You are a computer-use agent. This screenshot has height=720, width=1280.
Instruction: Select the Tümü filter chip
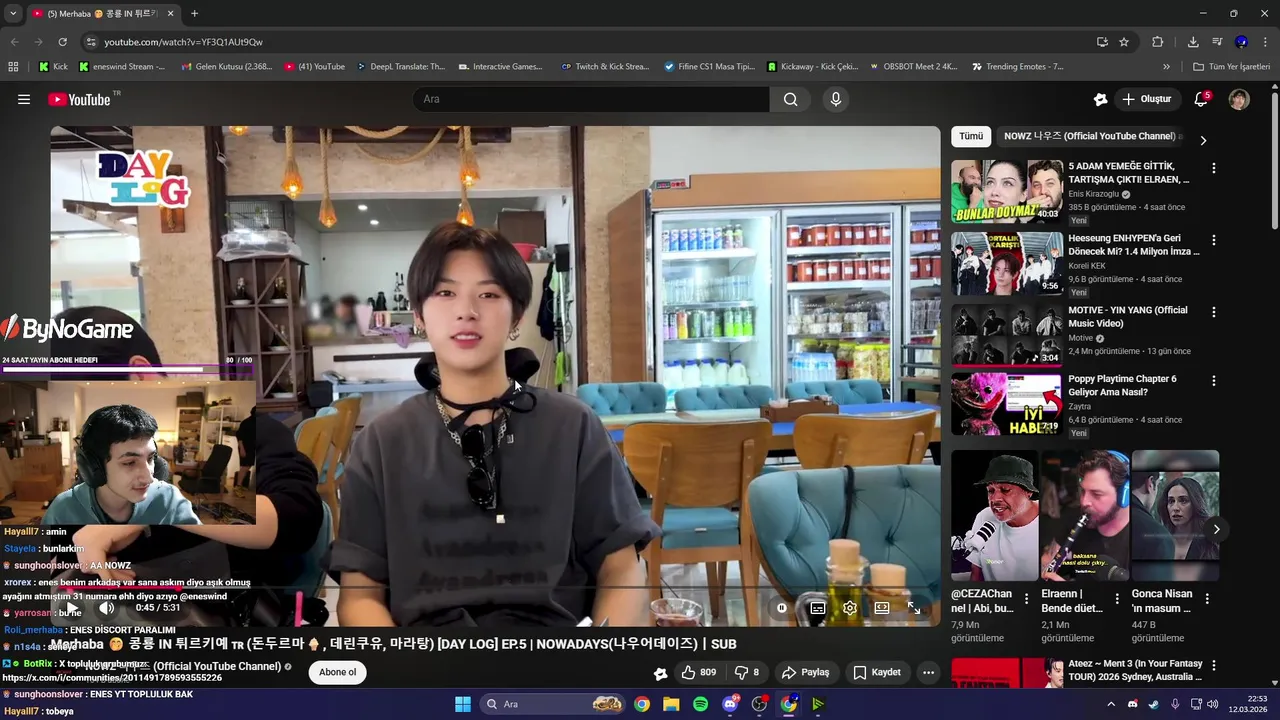point(971,136)
